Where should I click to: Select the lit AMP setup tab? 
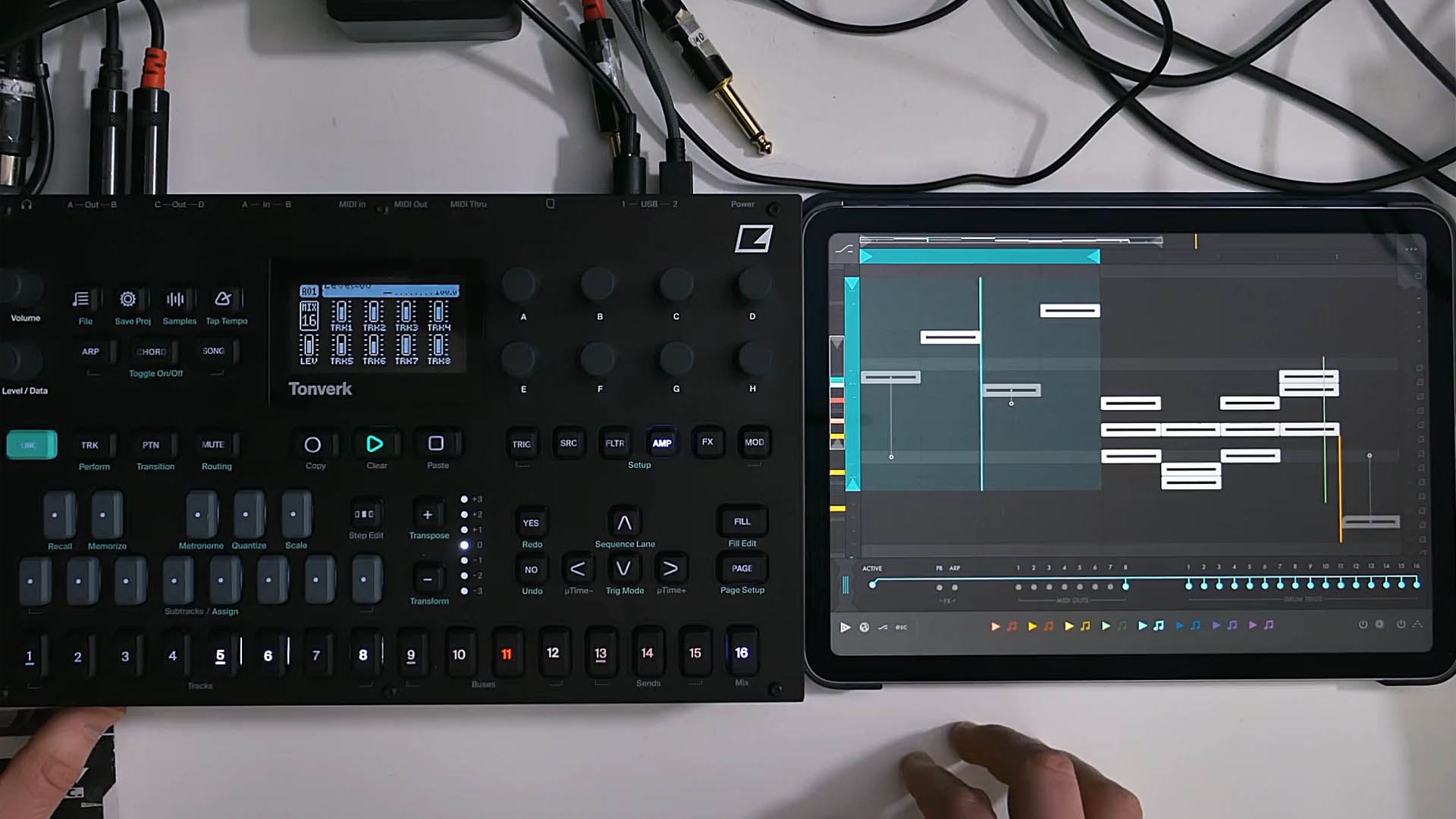click(661, 444)
